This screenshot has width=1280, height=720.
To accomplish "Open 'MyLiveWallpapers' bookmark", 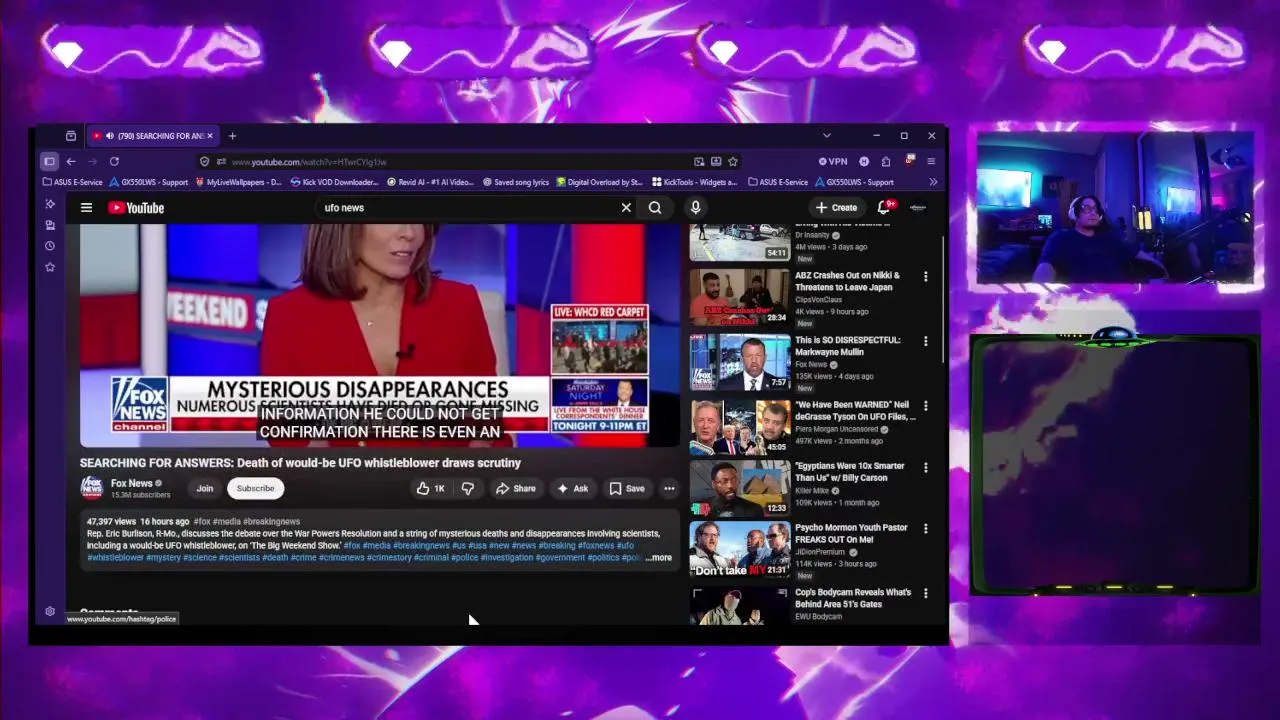I will (x=238, y=182).
